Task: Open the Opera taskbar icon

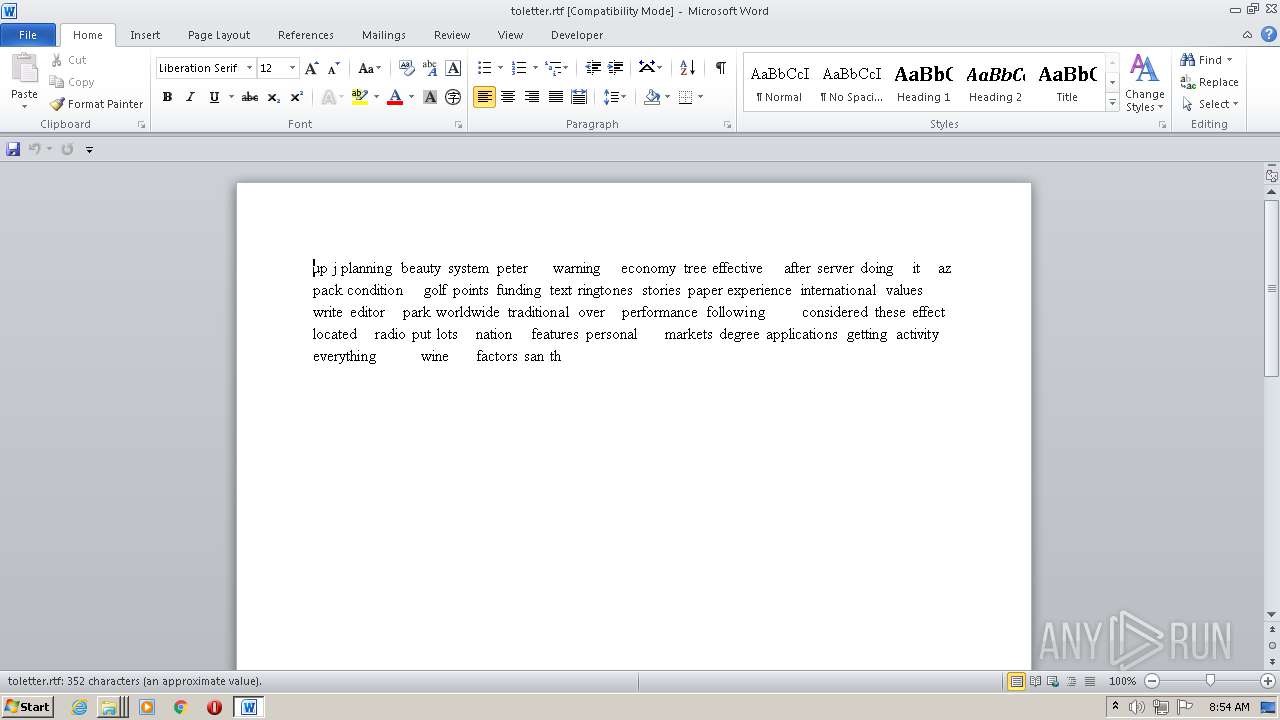Action: (214, 707)
